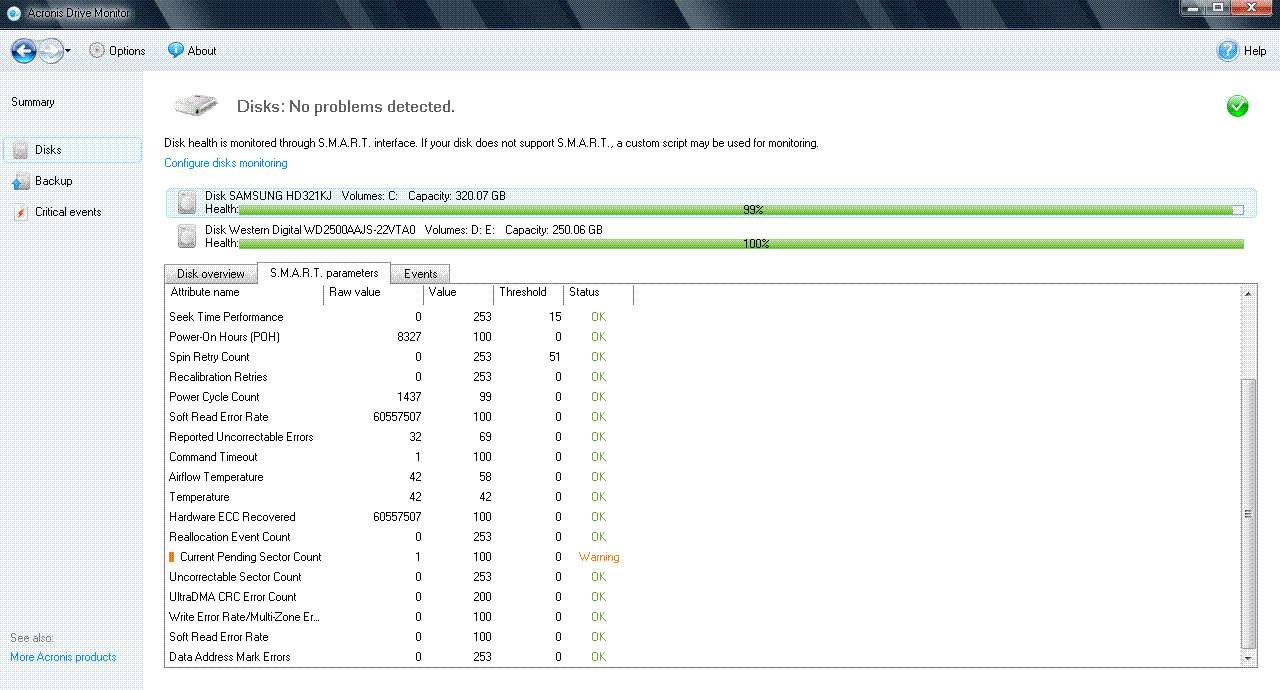Click the Disks: No problems detected heading
Screen dimensions: 1280x690
pos(345,106)
